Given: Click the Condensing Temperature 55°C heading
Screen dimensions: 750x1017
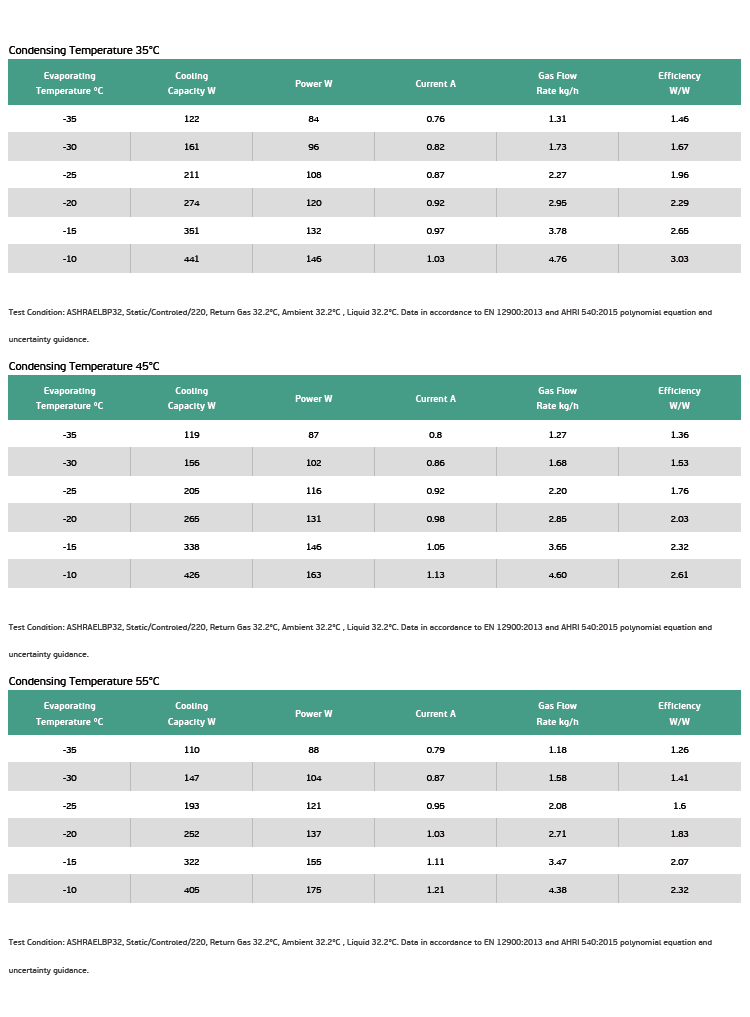Looking at the screenshot, I should click(84, 681).
